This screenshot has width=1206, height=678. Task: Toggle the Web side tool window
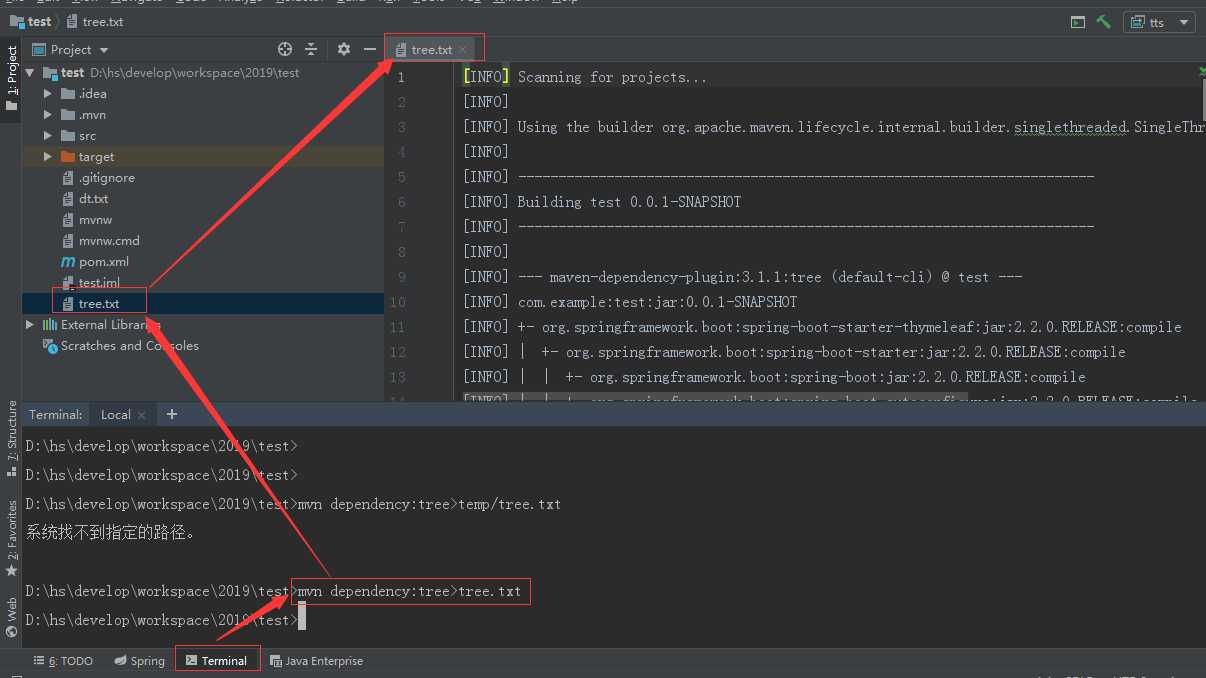[11, 617]
